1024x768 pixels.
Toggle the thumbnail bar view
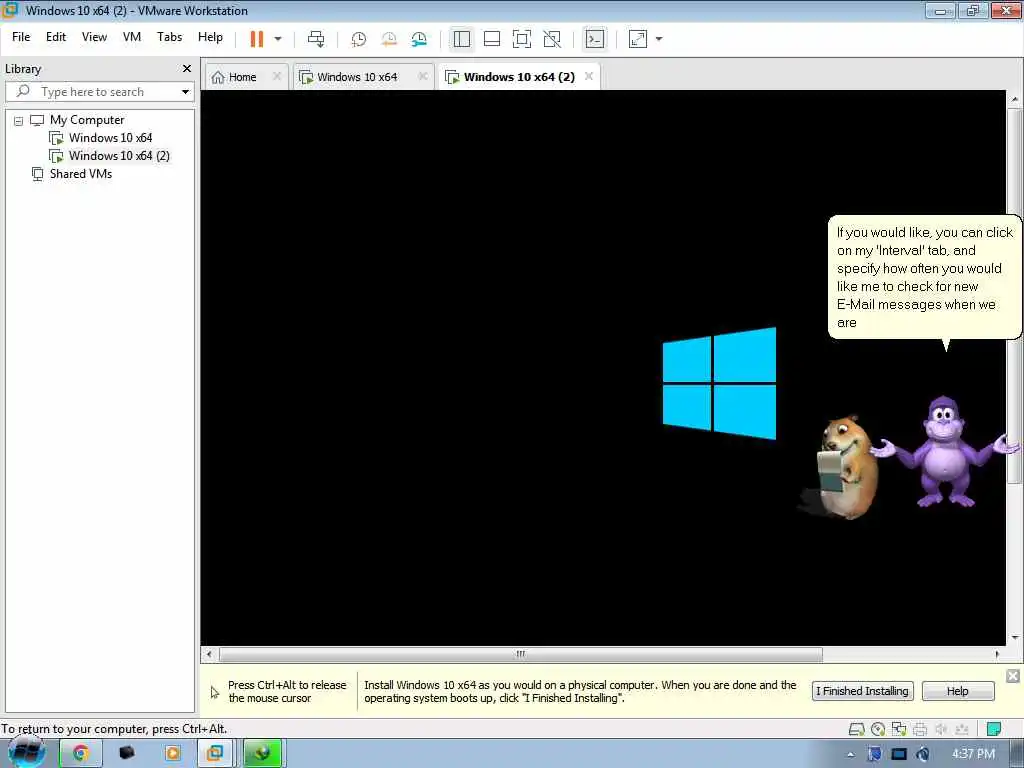(x=492, y=39)
